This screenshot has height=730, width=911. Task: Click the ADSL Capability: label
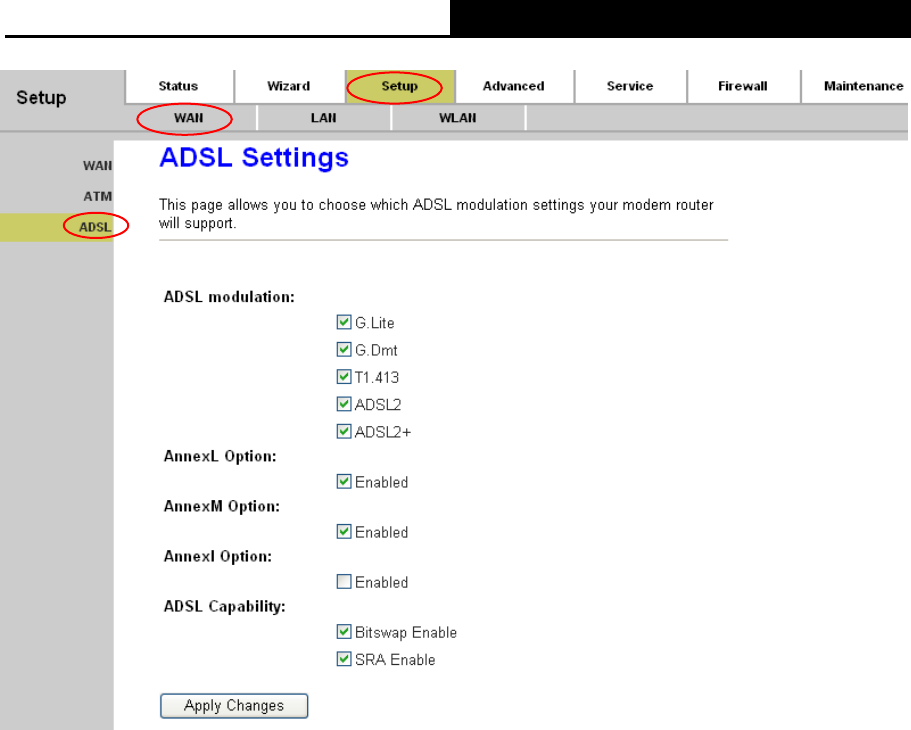(x=224, y=607)
